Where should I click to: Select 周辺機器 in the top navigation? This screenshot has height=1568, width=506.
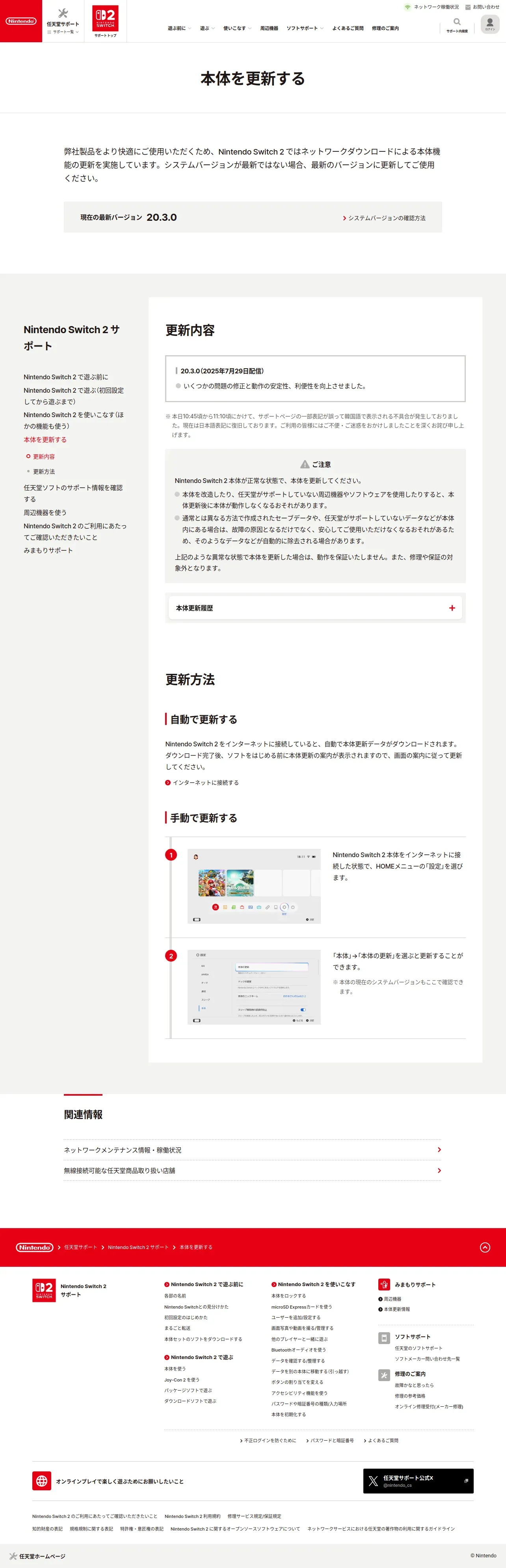pos(269,28)
